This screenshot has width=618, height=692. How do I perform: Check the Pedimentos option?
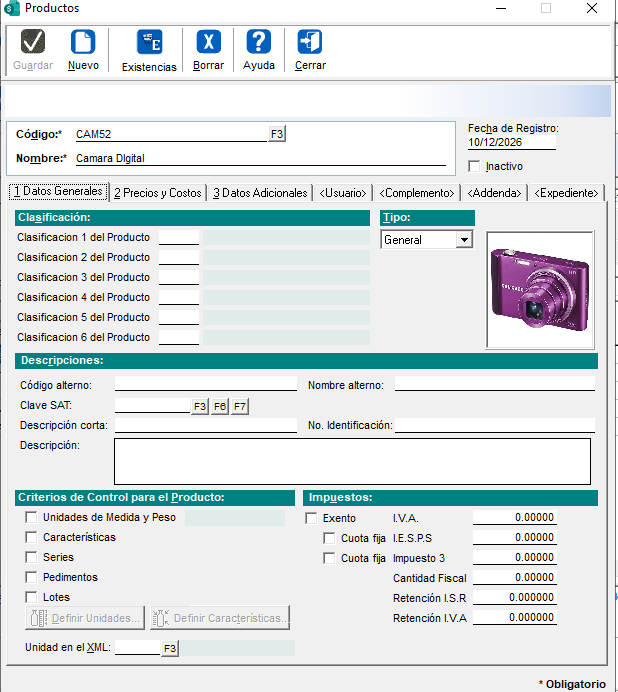click(31, 577)
